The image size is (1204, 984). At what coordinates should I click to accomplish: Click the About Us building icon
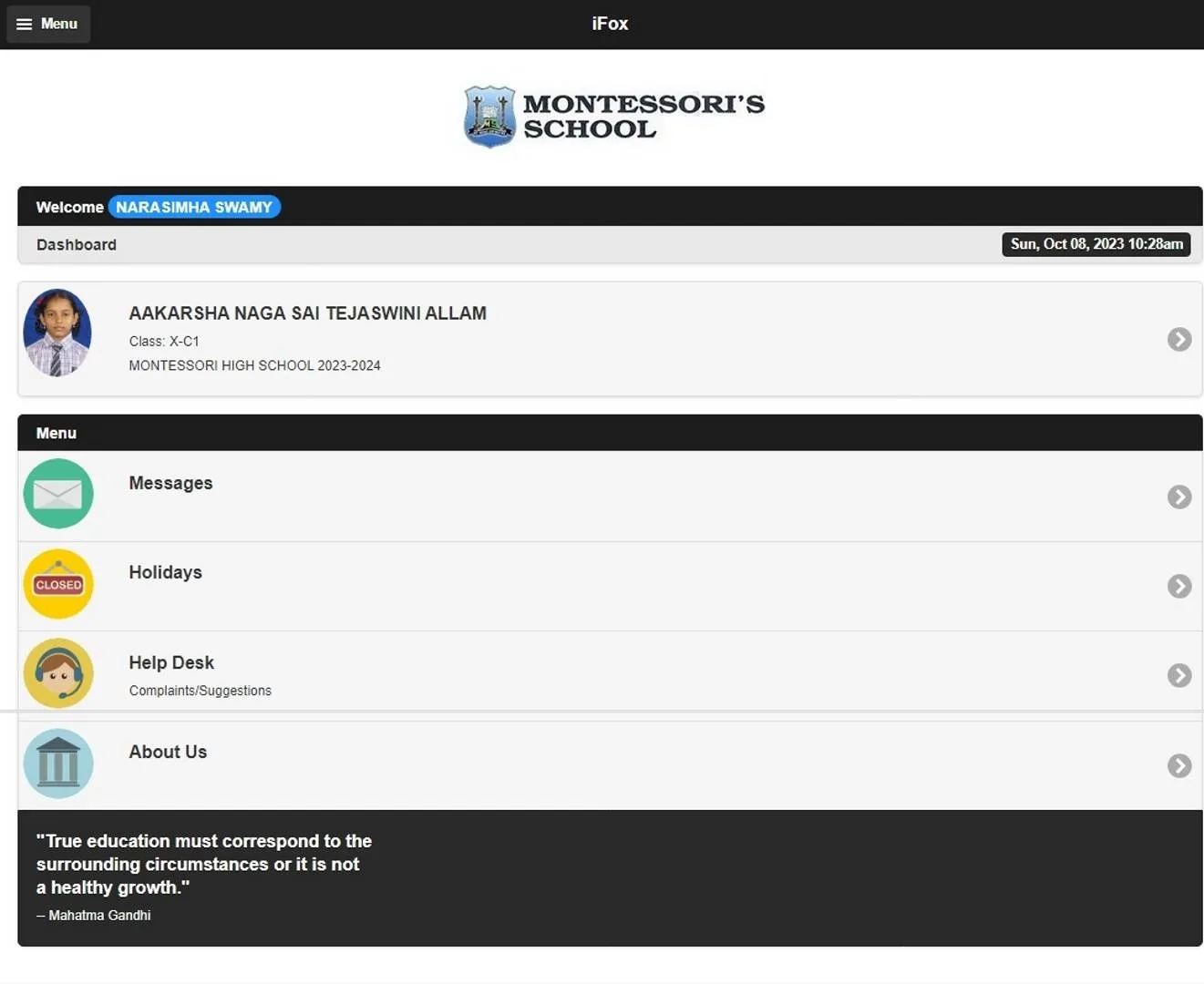coord(58,764)
